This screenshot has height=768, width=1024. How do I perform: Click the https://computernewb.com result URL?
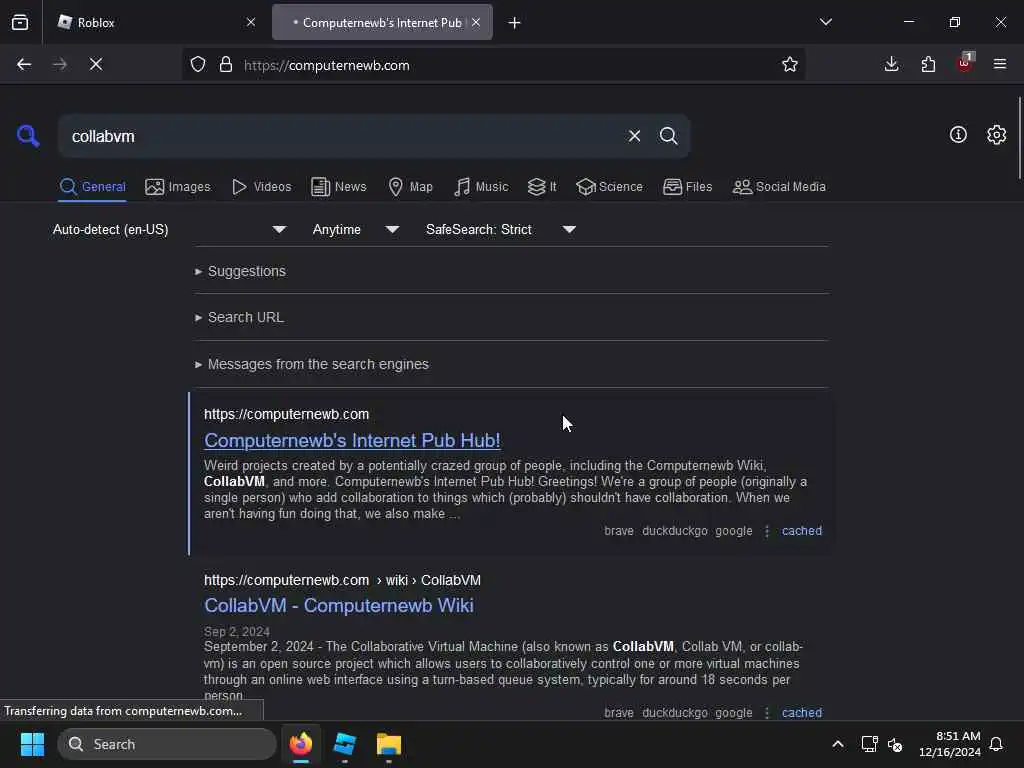coord(286,414)
